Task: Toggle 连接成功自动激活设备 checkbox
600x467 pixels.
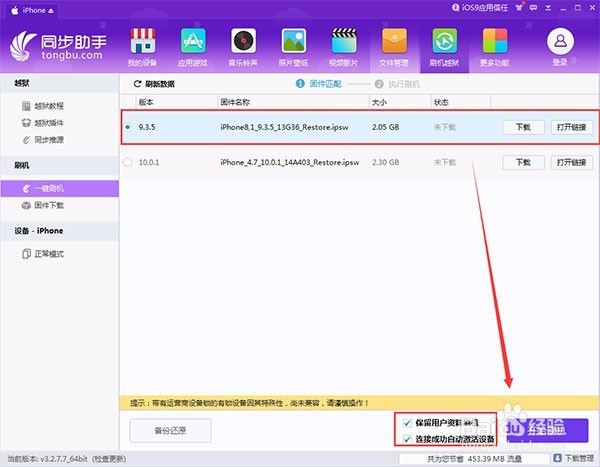Action: 407,439
